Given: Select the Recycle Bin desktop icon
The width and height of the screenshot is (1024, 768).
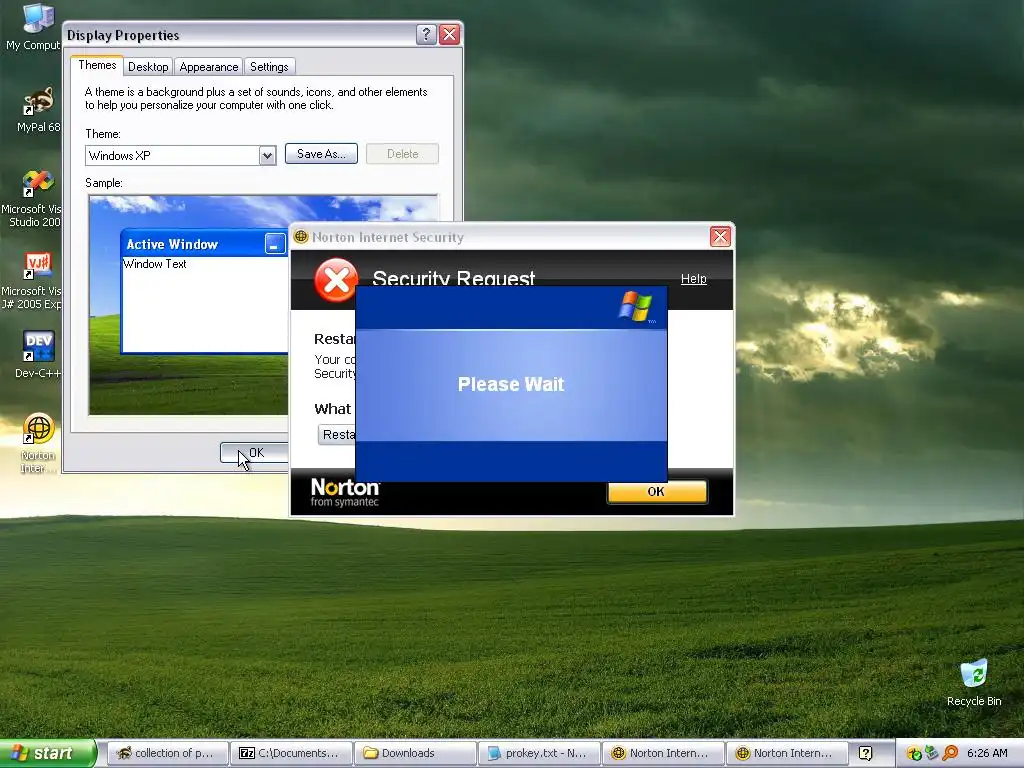Looking at the screenshot, I should 974,674.
